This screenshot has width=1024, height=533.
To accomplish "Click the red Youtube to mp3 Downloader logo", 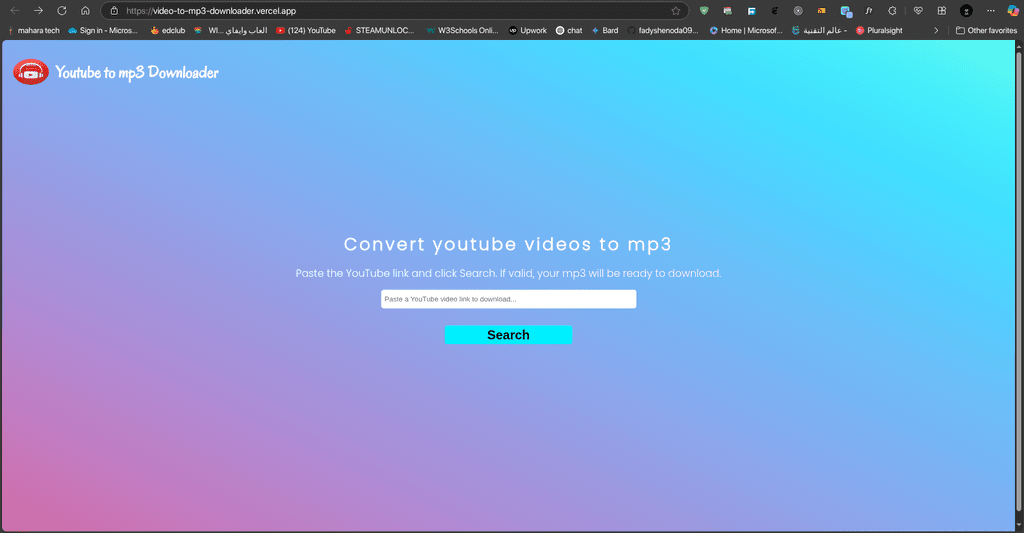I will click(x=31, y=72).
